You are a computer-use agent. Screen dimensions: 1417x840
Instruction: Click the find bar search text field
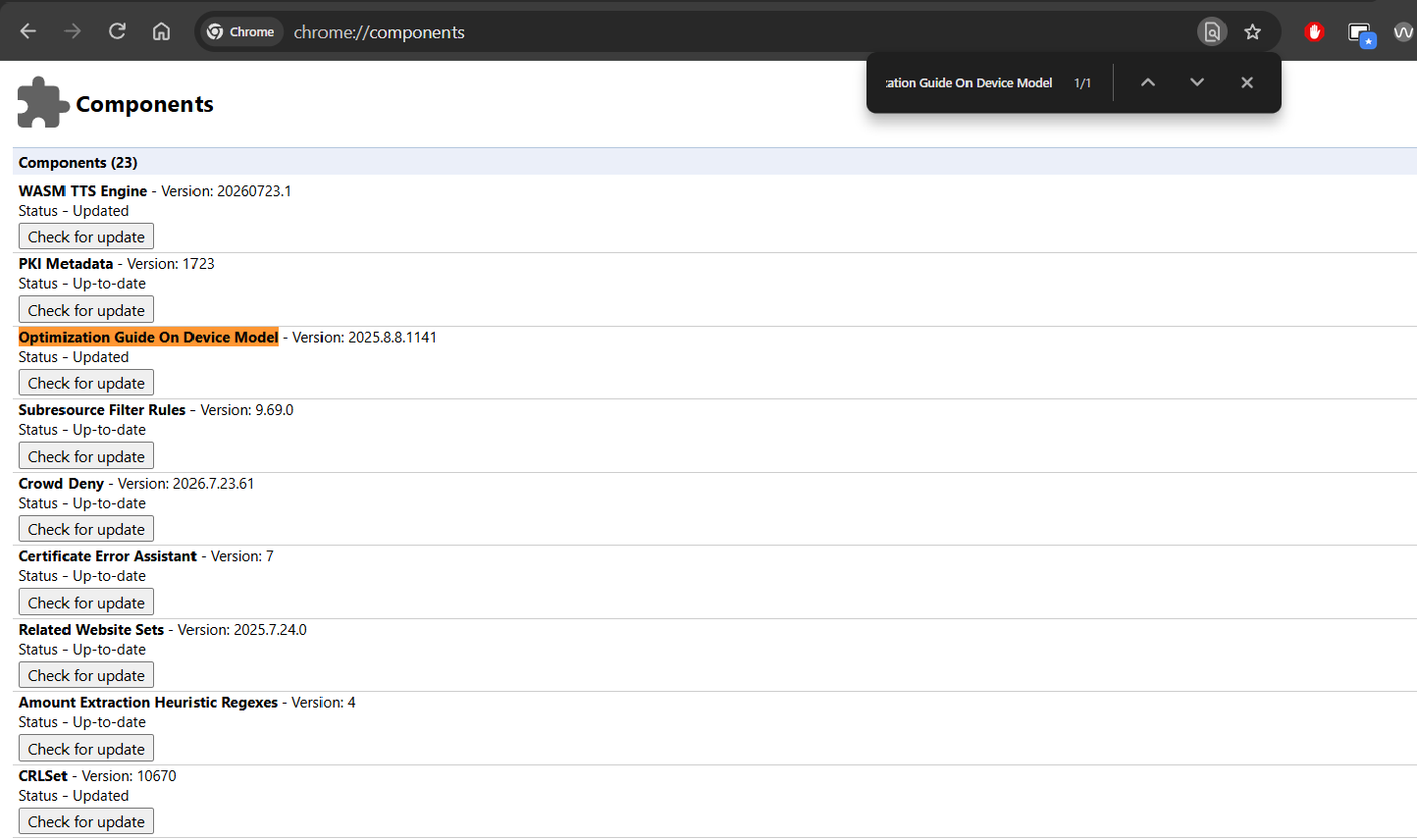(969, 82)
